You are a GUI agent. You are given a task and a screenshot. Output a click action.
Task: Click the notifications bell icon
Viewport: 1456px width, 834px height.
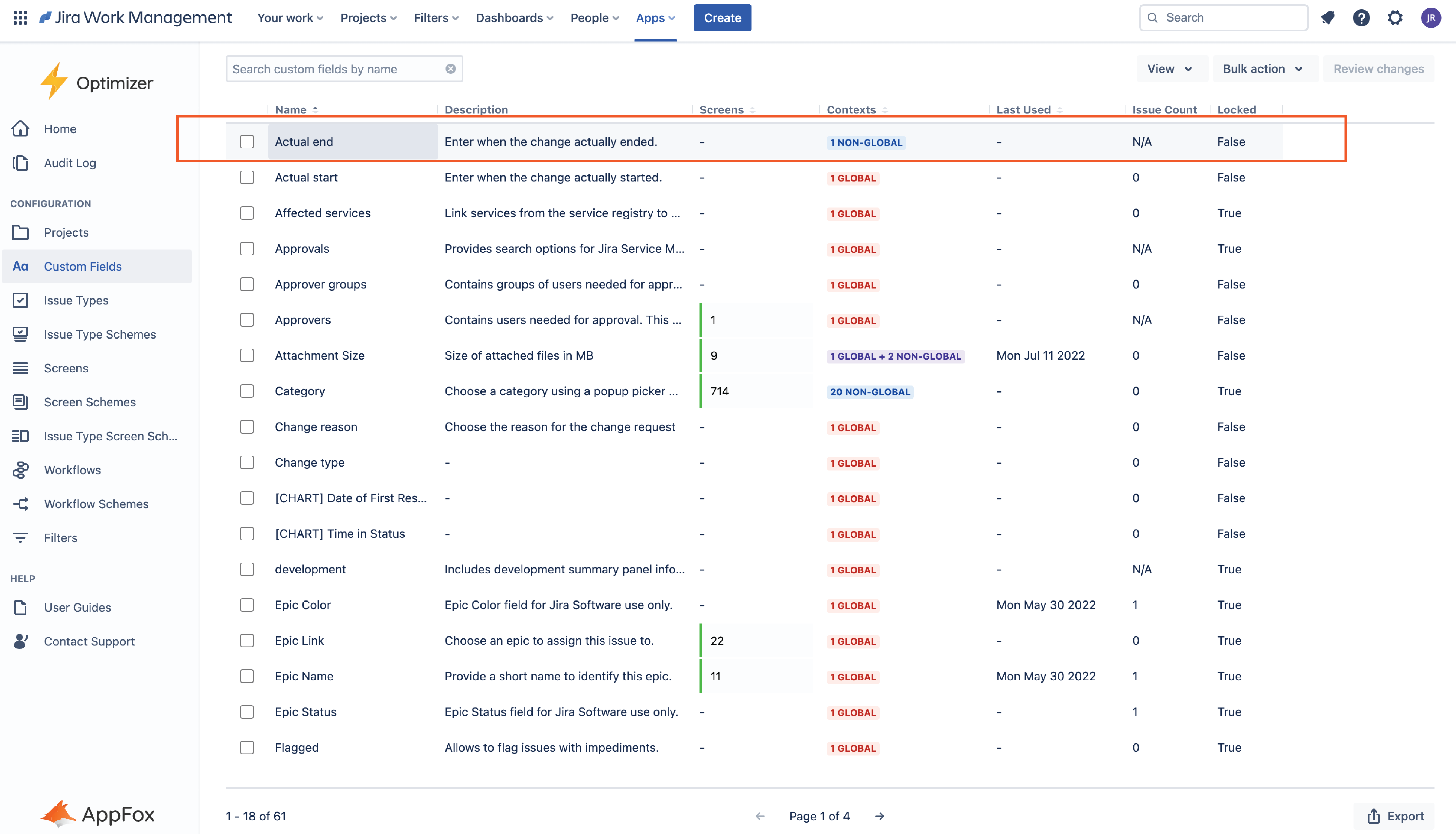click(x=1328, y=18)
